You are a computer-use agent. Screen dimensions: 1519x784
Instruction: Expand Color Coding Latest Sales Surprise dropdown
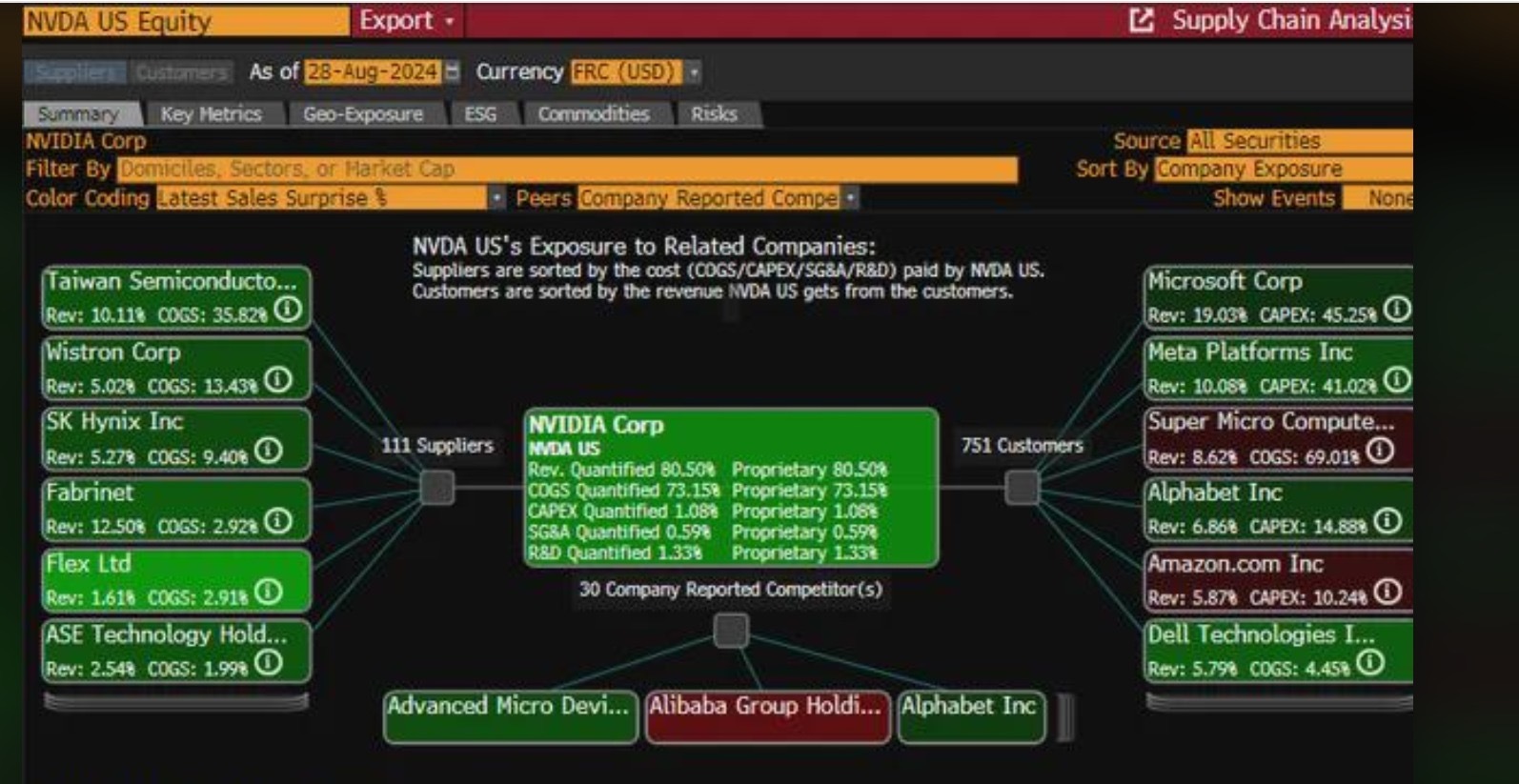click(331, 198)
